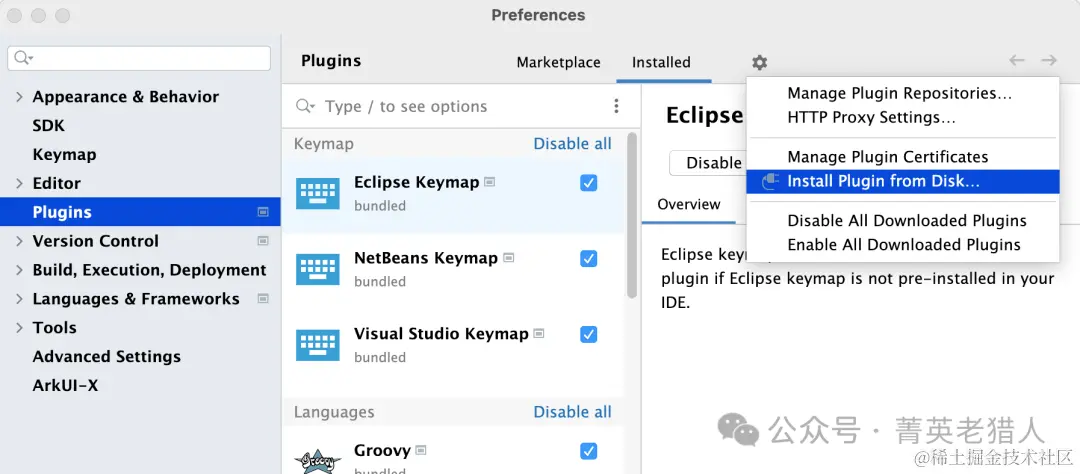Image resolution: width=1080 pixels, height=474 pixels.
Task: Uncheck the Eclipse Keymap plugin checkbox
Action: click(588, 183)
